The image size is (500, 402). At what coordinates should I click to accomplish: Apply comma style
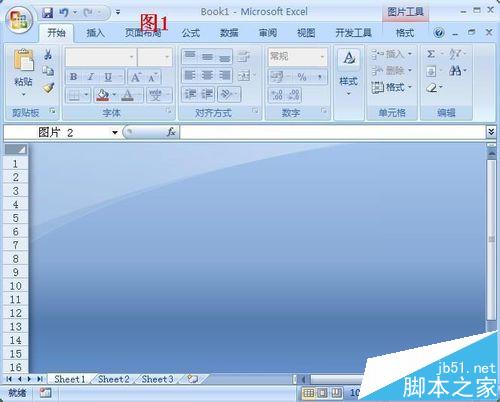[x=319, y=77]
